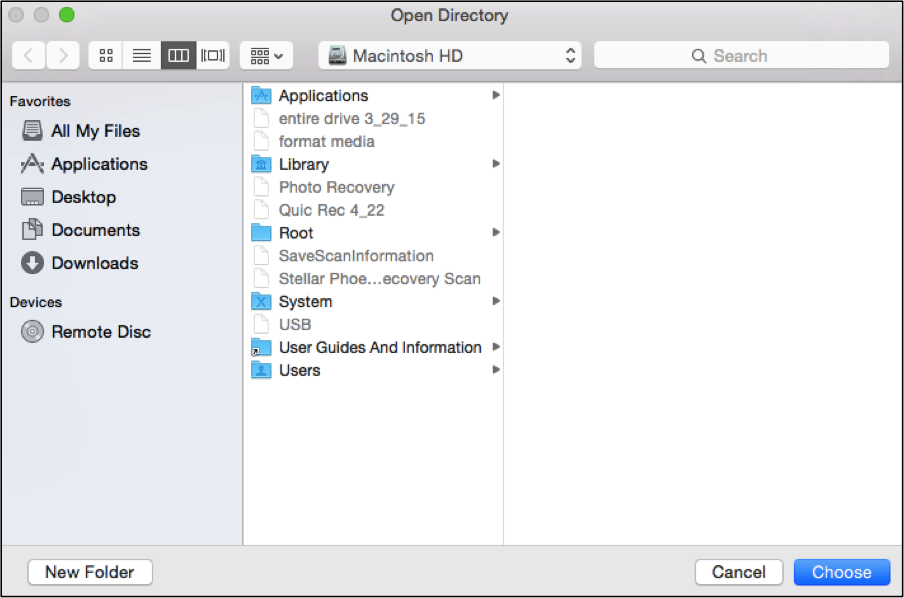The height and width of the screenshot is (598, 904).
Task: Confirm selection with the Choose button
Action: click(842, 572)
